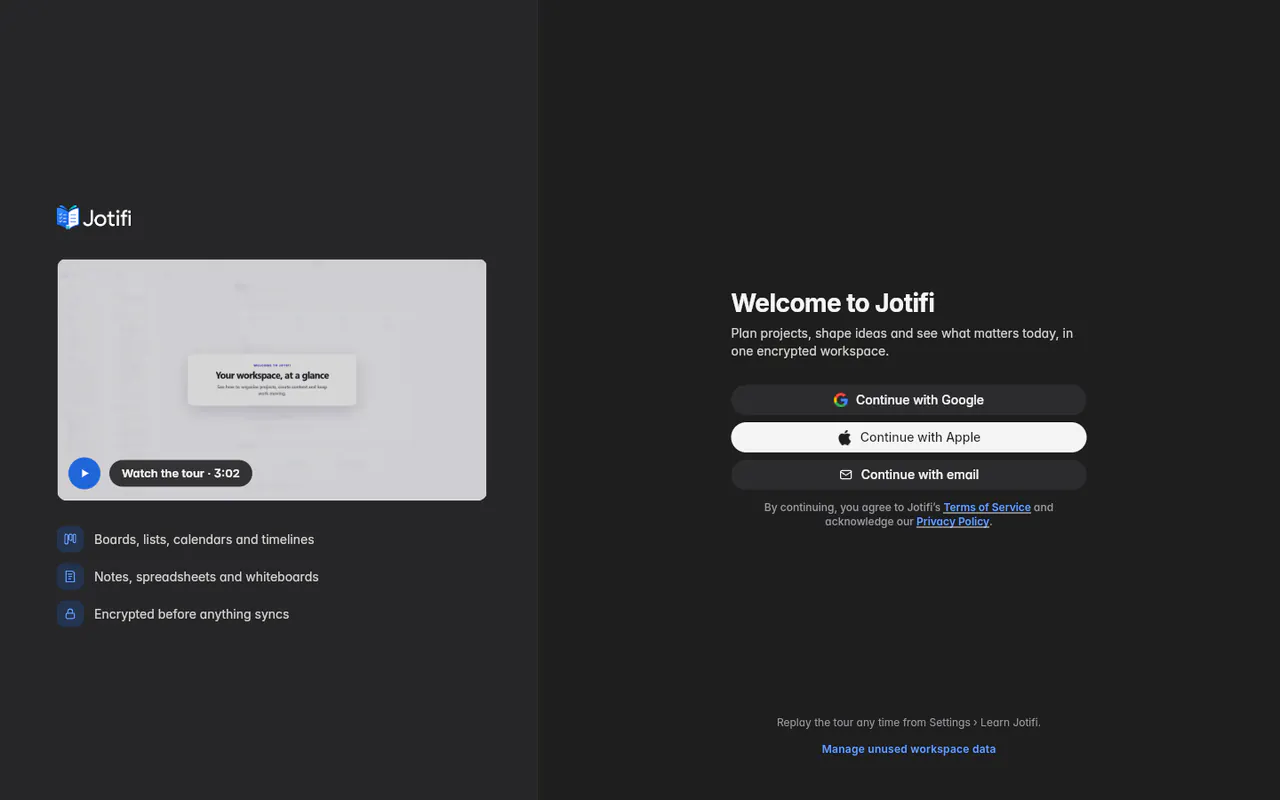Click the envelope icon on the email button
This screenshot has height=800, width=1280.
846,475
